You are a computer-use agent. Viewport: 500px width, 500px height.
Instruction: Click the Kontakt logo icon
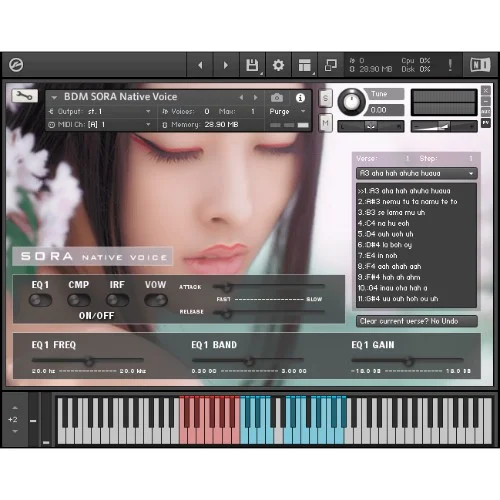tap(16, 65)
